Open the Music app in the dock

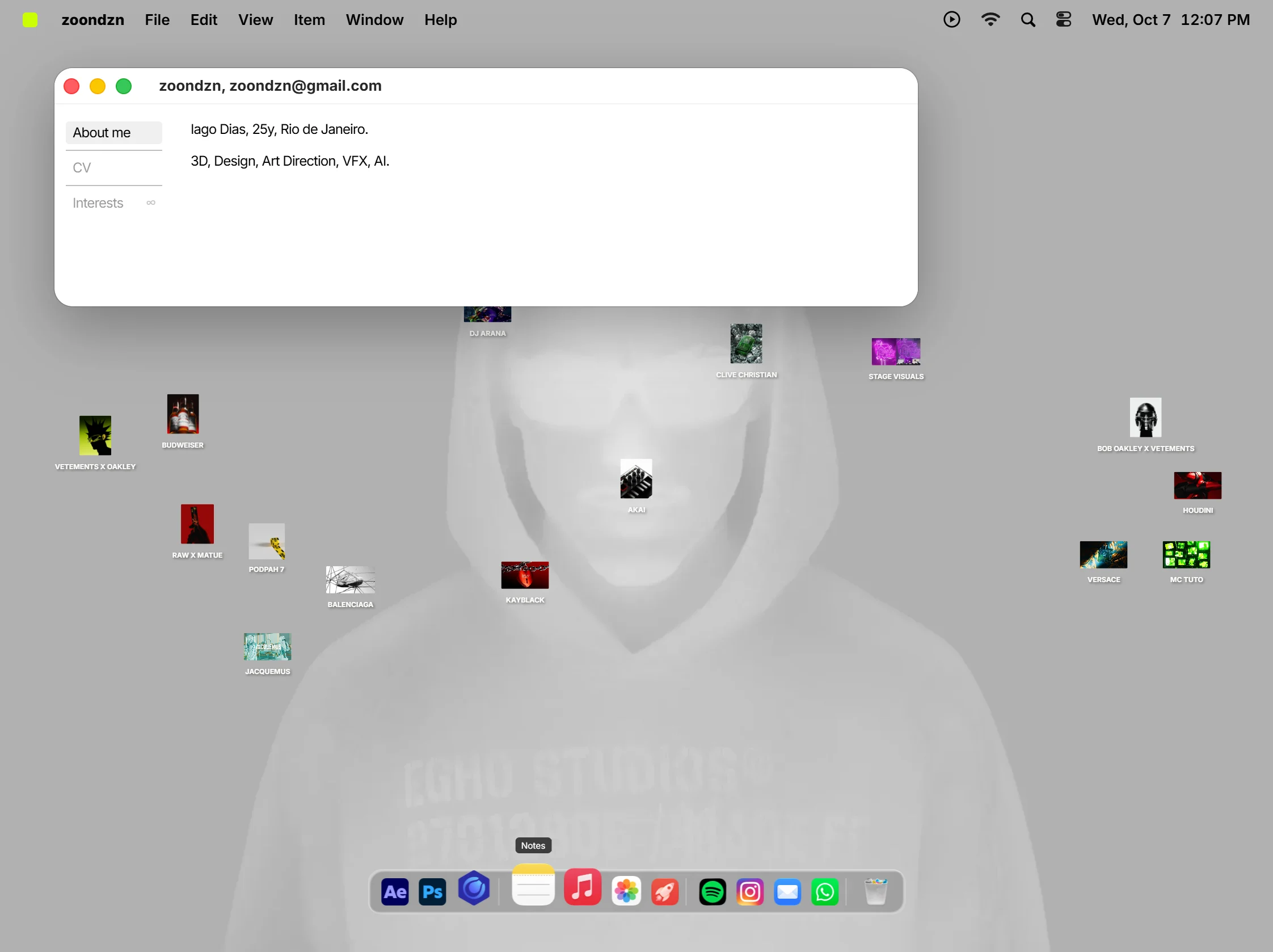pyautogui.click(x=583, y=887)
